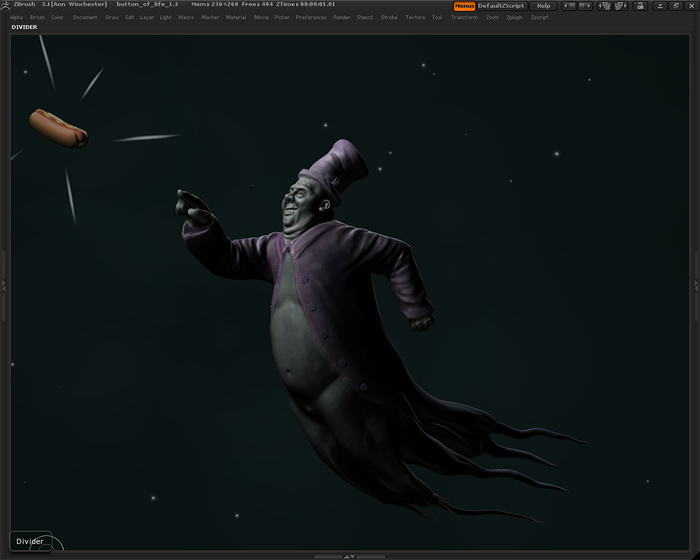Viewport: 700px width, 560px height.
Task: Toggle the orange Menus button
Action: pyautogui.click(x=464, y=6)
